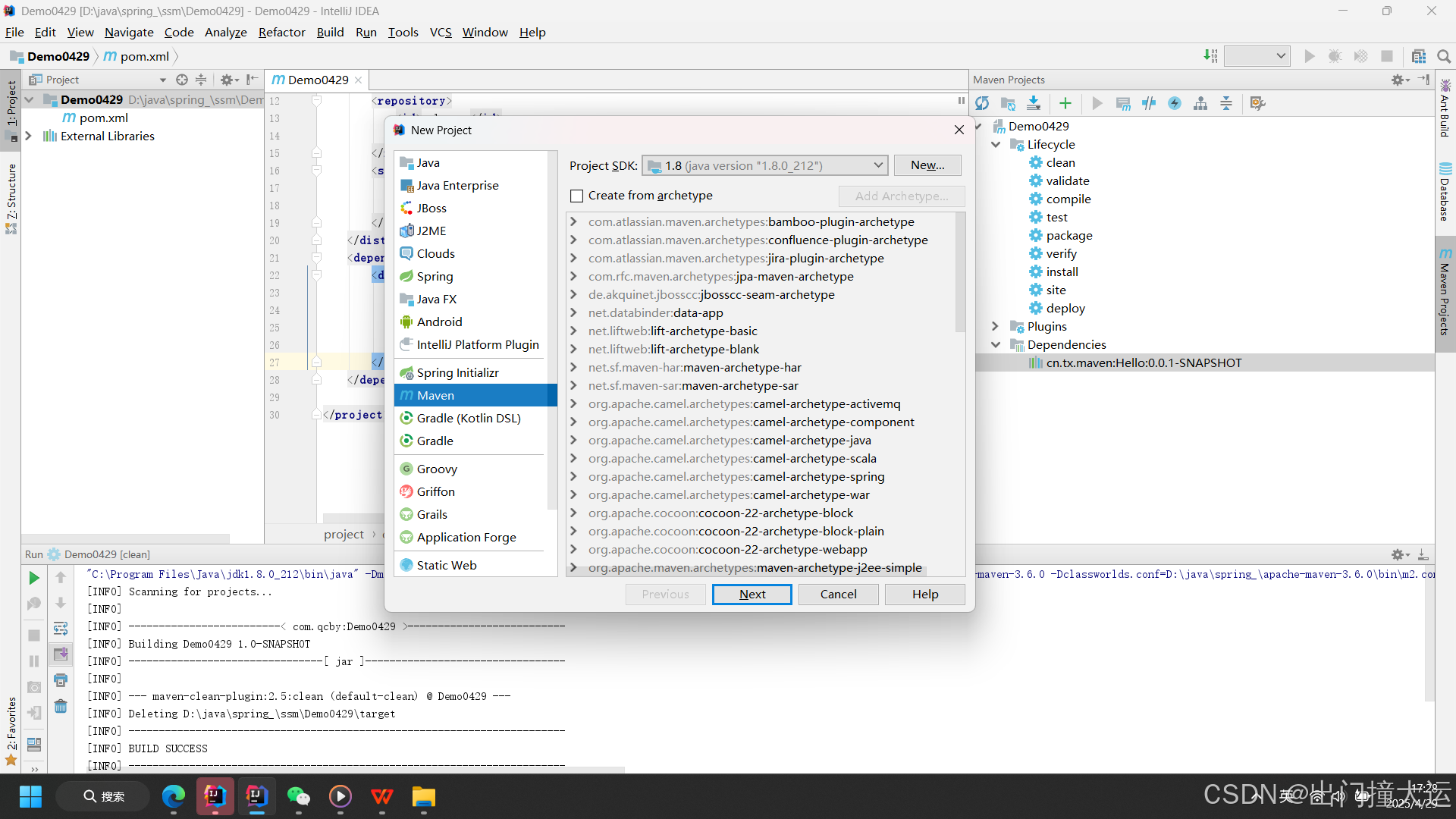Click the green Add Maven Projects plus icon

pos(1065,103)
